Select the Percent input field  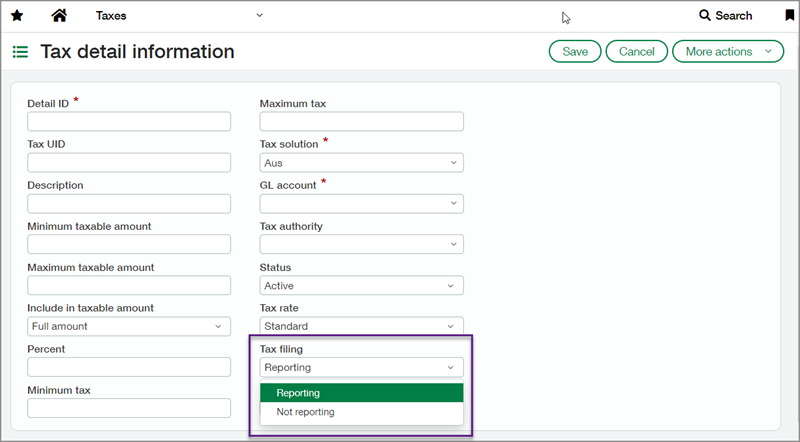[129, 367]
